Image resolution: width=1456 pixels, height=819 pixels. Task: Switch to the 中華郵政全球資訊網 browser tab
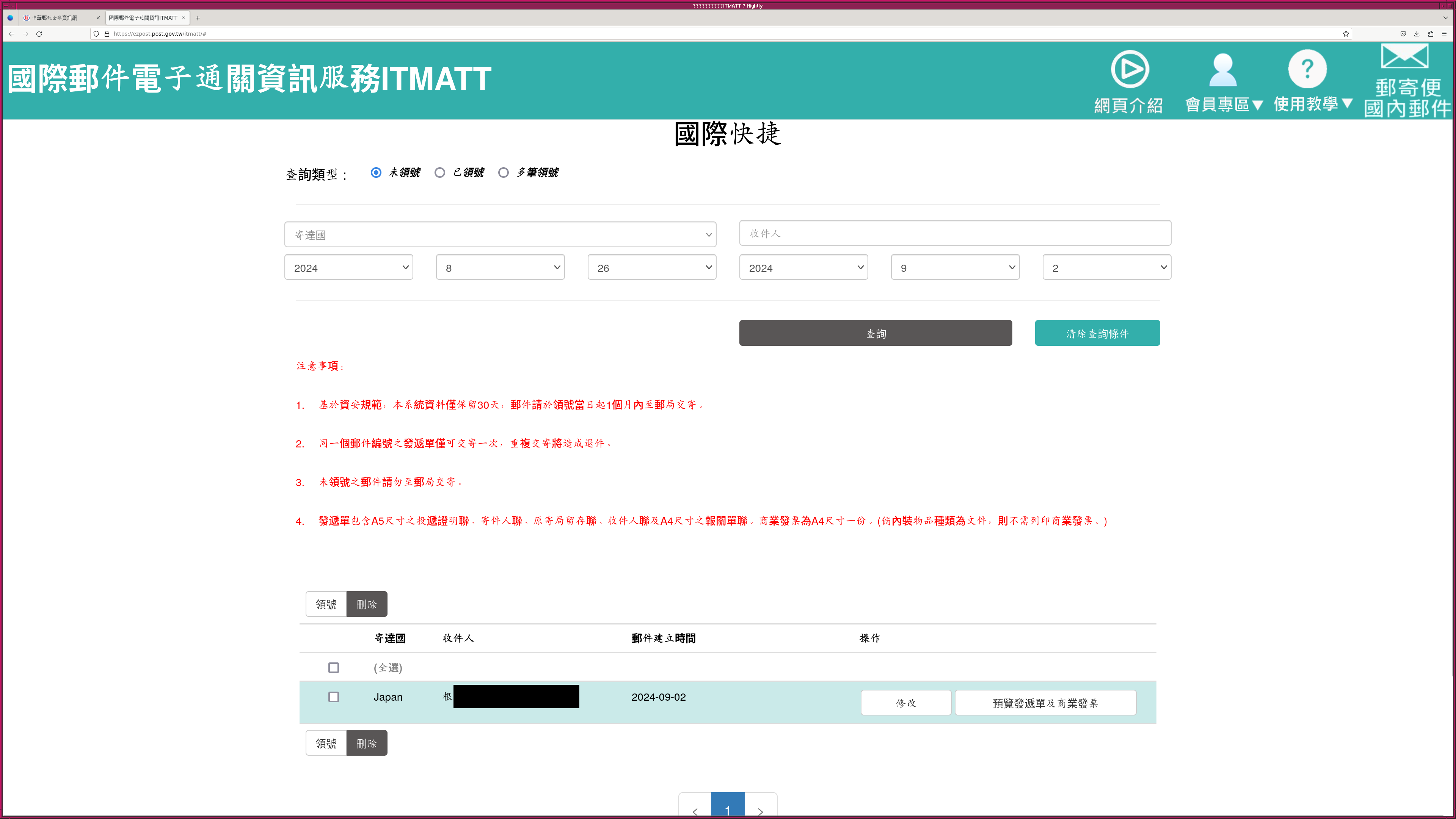55,18
